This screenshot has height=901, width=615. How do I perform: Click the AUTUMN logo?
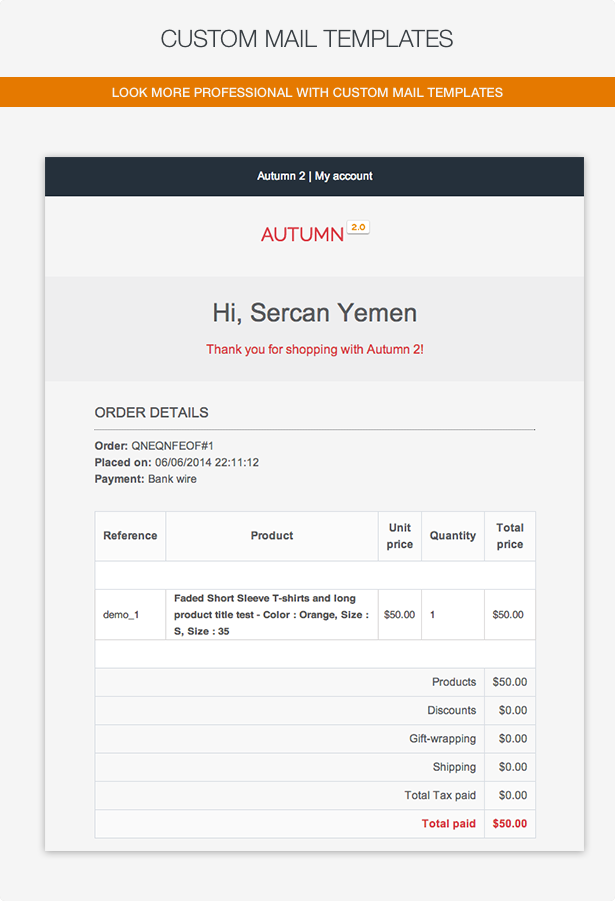point(302,234)
